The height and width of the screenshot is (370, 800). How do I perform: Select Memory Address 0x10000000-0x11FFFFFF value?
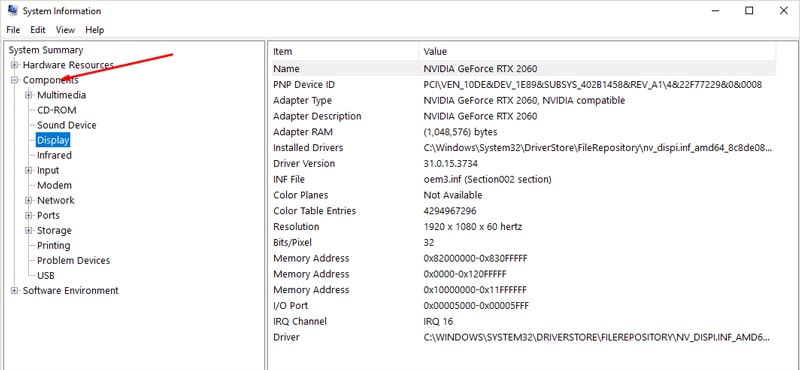point(476,290)
